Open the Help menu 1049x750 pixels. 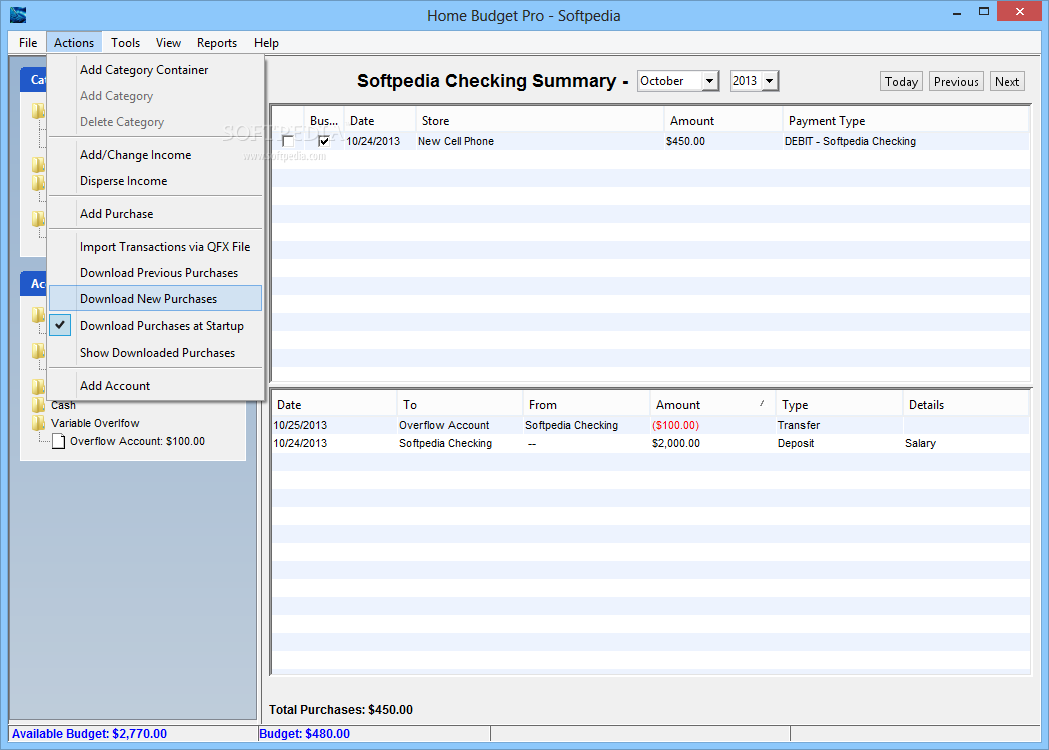click(x=266, y=43)
